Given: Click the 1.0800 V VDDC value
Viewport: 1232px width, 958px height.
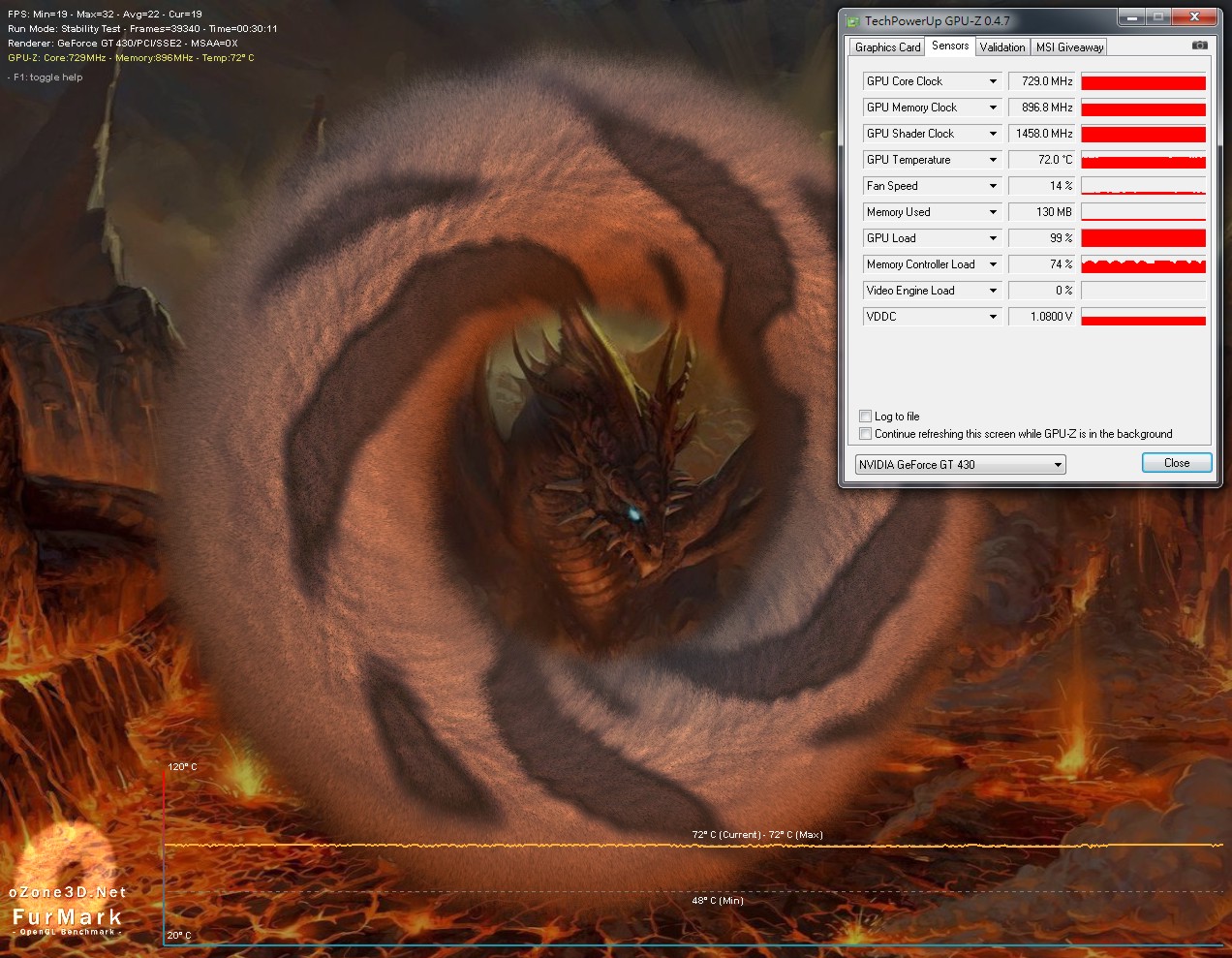Looking at the screenshot, I should (1042, 317).
